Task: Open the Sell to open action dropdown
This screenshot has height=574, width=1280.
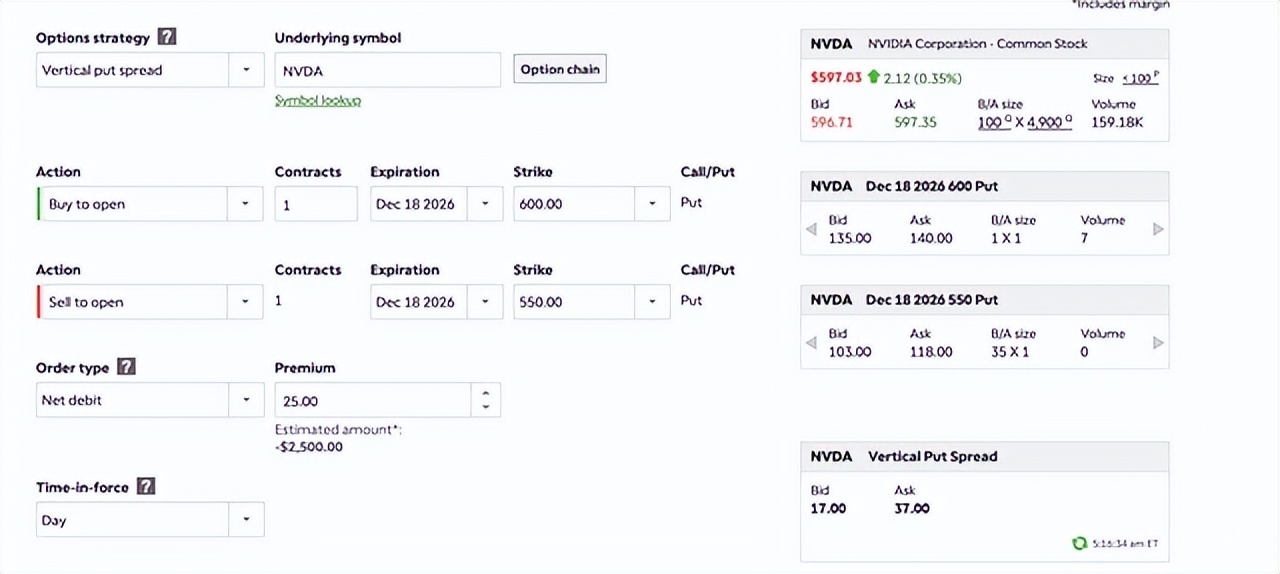Action: (150, 302)
